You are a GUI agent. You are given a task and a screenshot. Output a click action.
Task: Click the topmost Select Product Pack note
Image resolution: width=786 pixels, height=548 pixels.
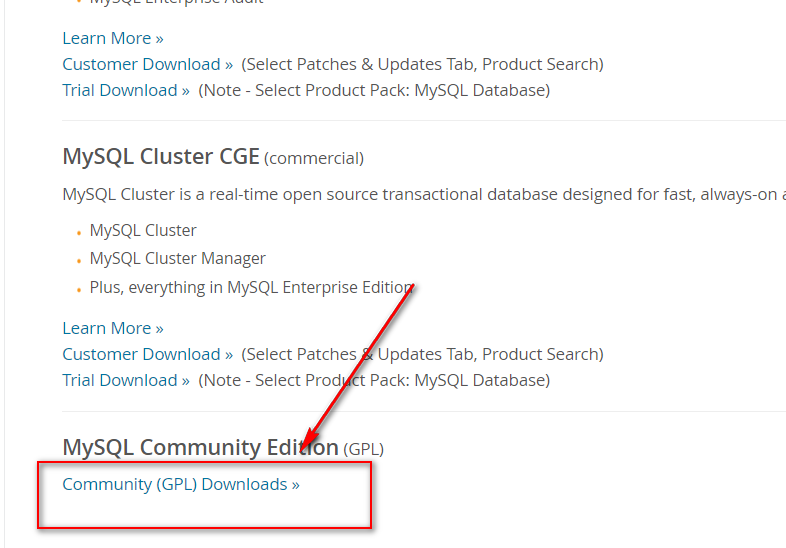point(374,90)
